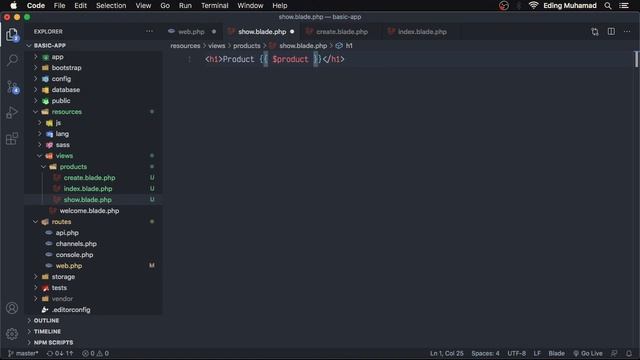This screenshot has height=360, width=640.
Task: Change the Blade language mode
Action: 556,353
